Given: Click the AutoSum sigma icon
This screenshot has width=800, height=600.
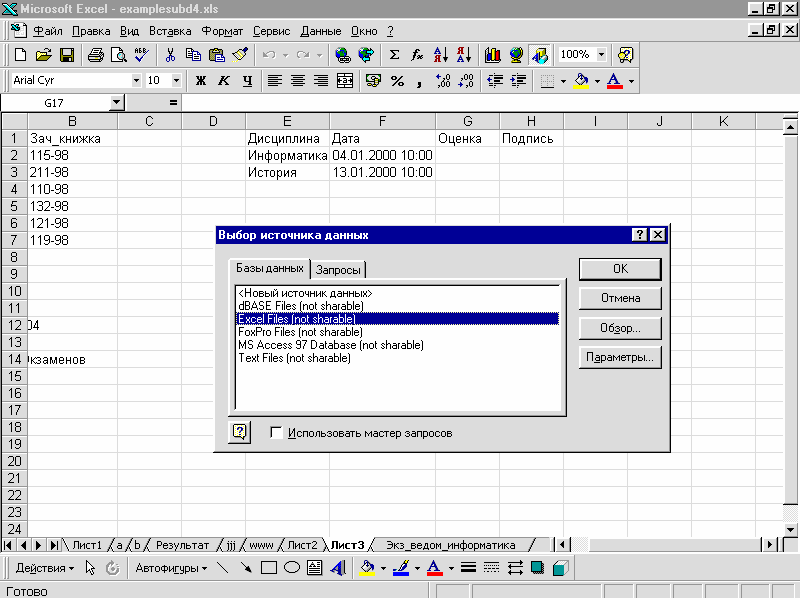Looking at the screenshot, I should click(x=394, y=55).
